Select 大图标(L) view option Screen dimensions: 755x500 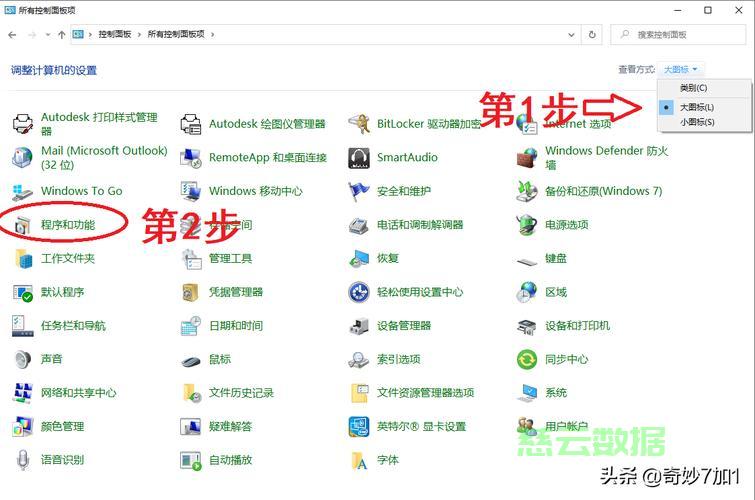[696, 106]
